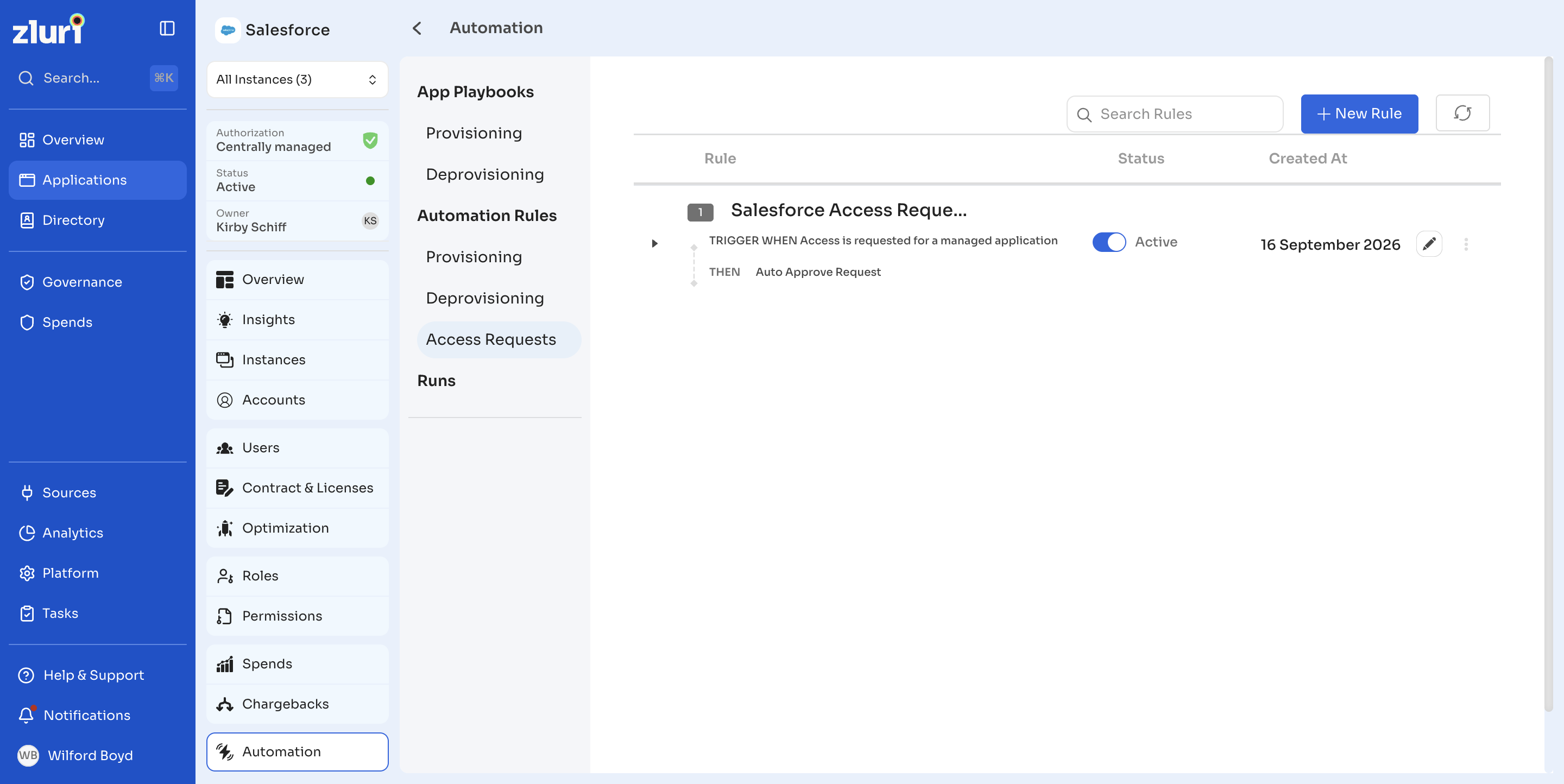Click Auto Approve Request action text
Image resolution: width=1564 pixels, height=784 pixels.
(818, 272)
